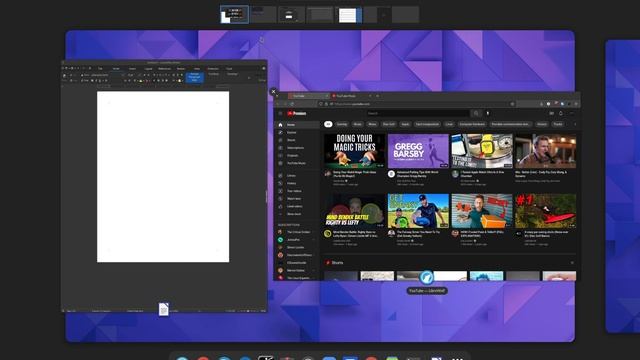Select the Mixes filter chip
Viewport: 640px width, 360px height.
coord(372,124)
